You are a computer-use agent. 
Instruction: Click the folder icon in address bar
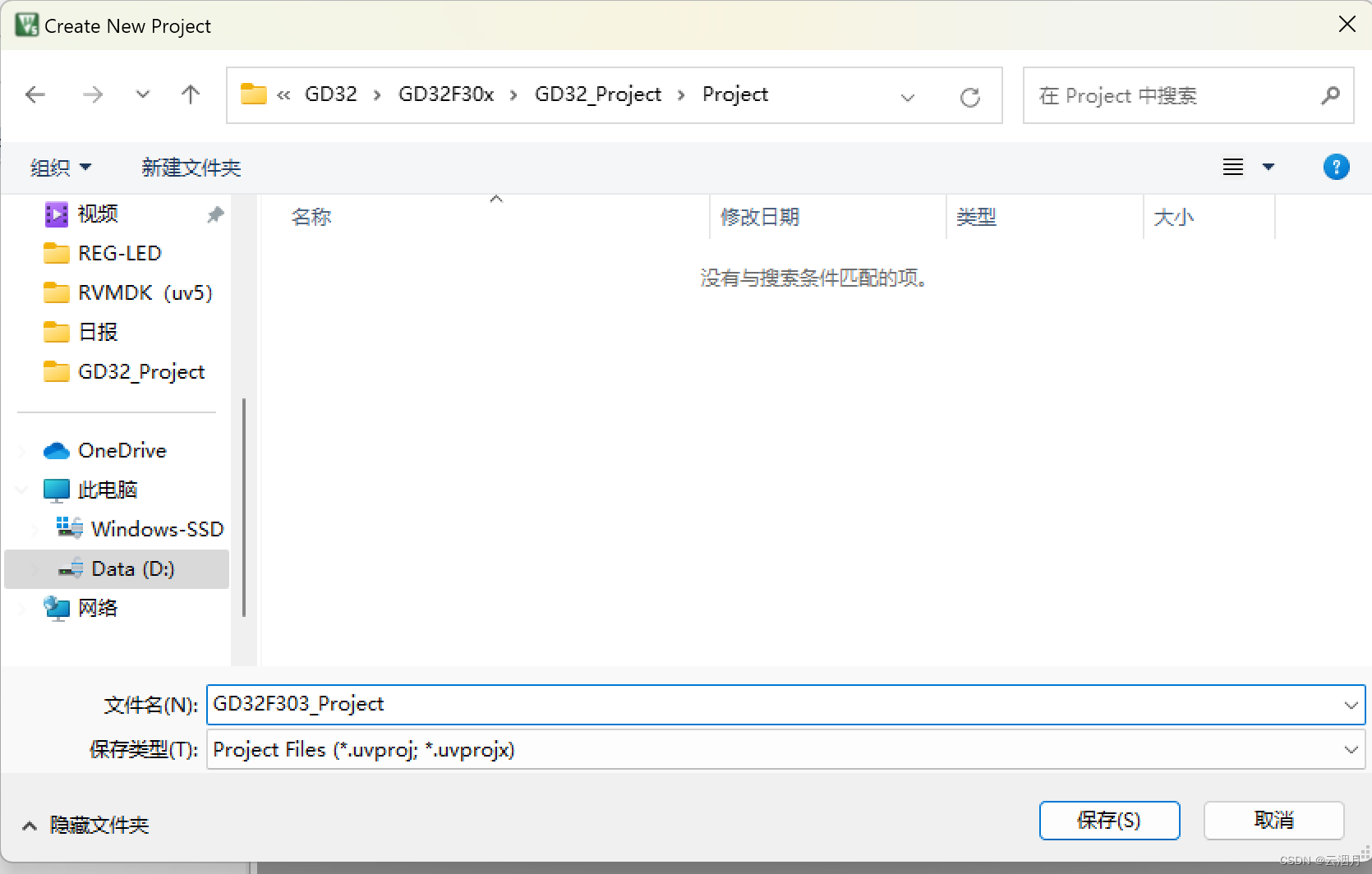tap(253, 94)
